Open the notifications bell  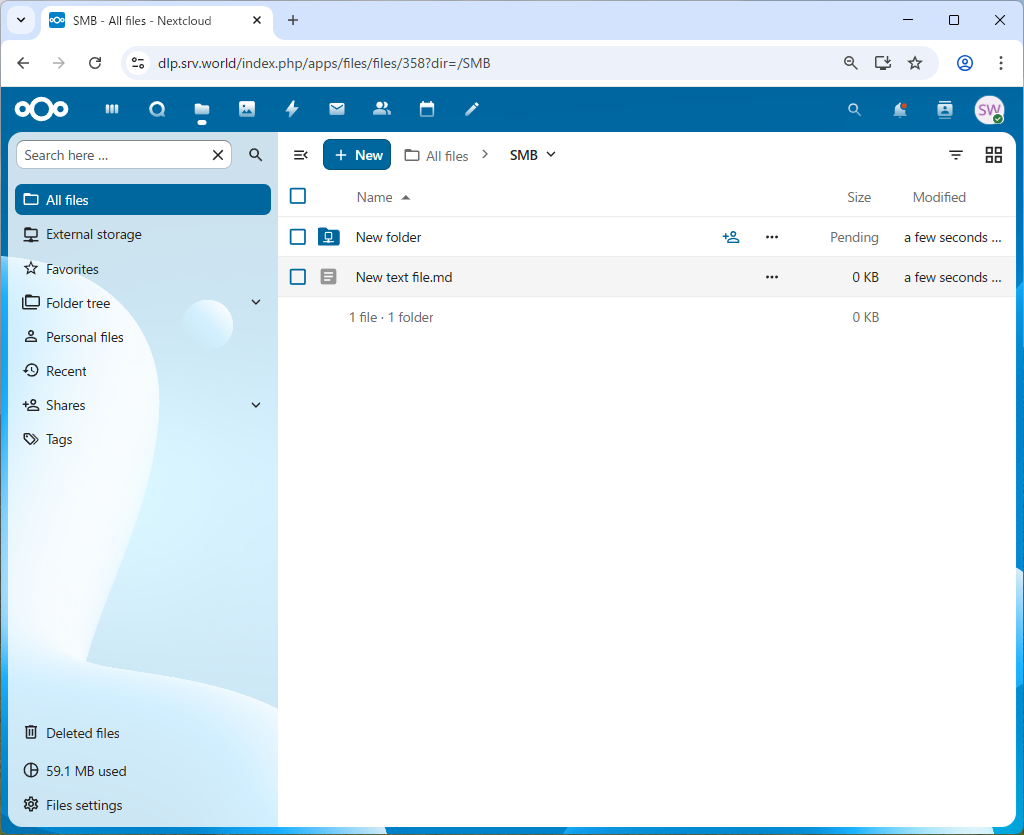pyautogui.click(x=900, y=110)
